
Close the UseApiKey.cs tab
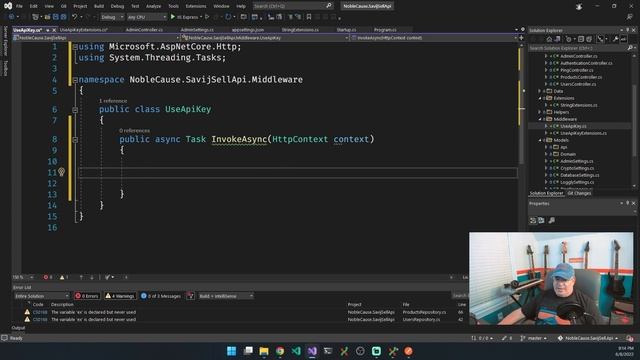click(x=54, y=30)
